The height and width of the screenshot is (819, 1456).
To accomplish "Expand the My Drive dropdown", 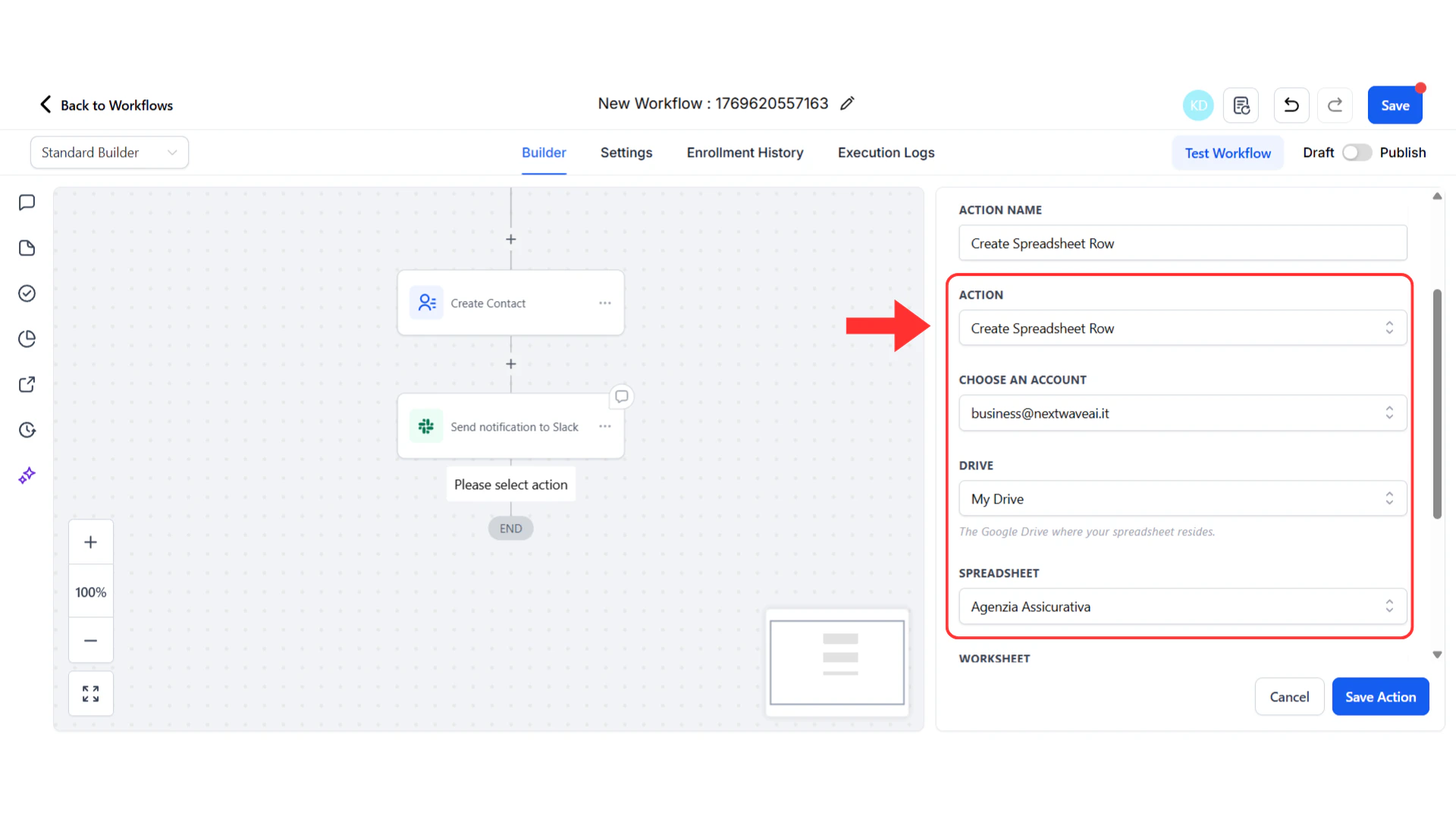I will tap(1181, 499).
